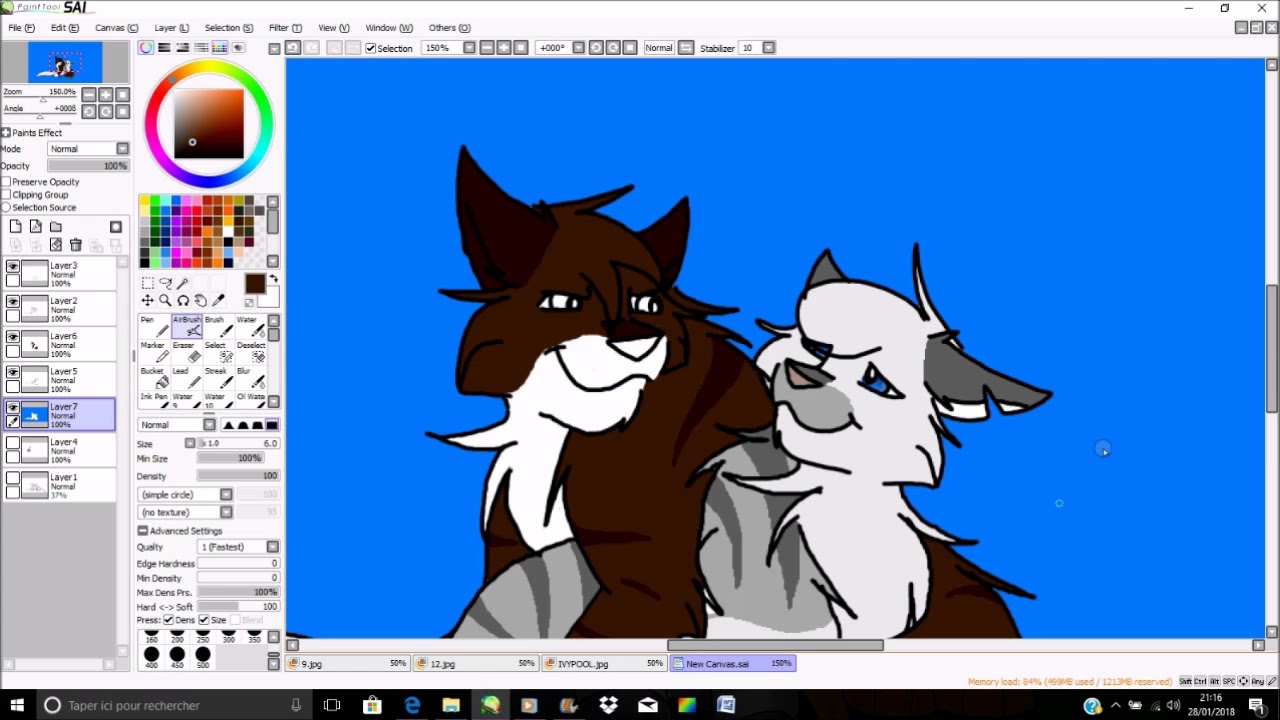This screenshot has height=720, width=1280.
Task: Open the Quality dropdown
Action: pos(239,547)
